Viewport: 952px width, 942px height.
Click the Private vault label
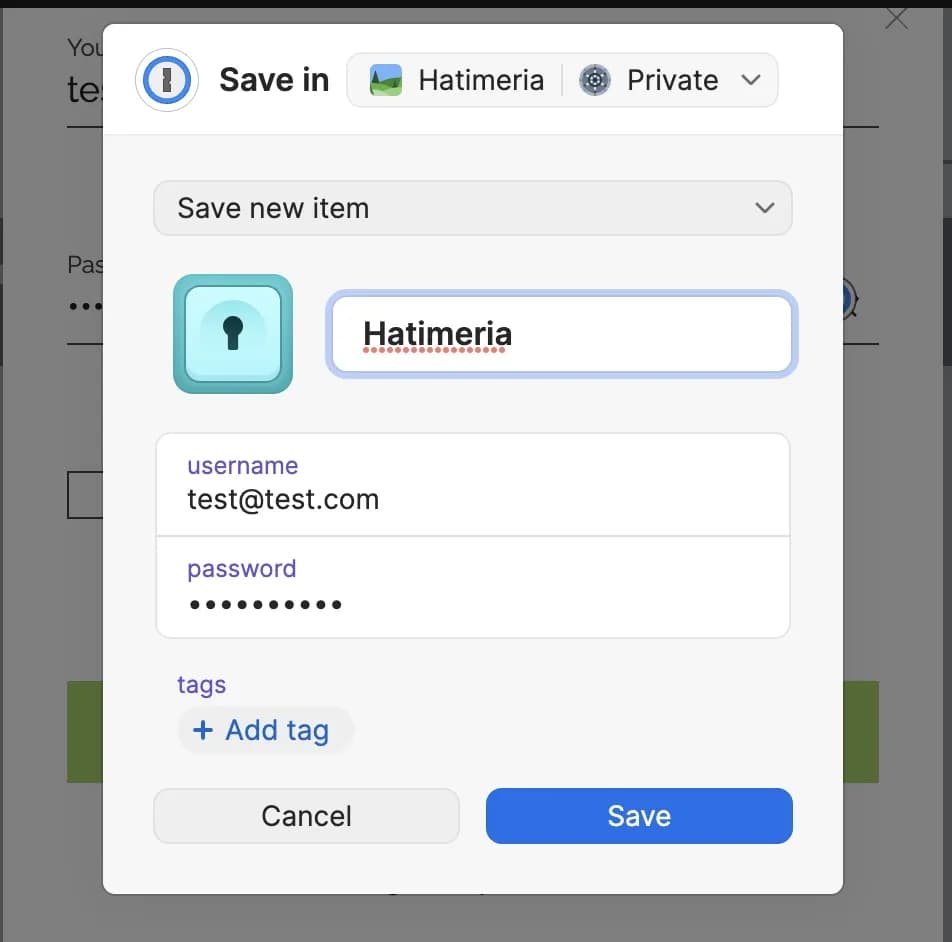tap(672, 80)
